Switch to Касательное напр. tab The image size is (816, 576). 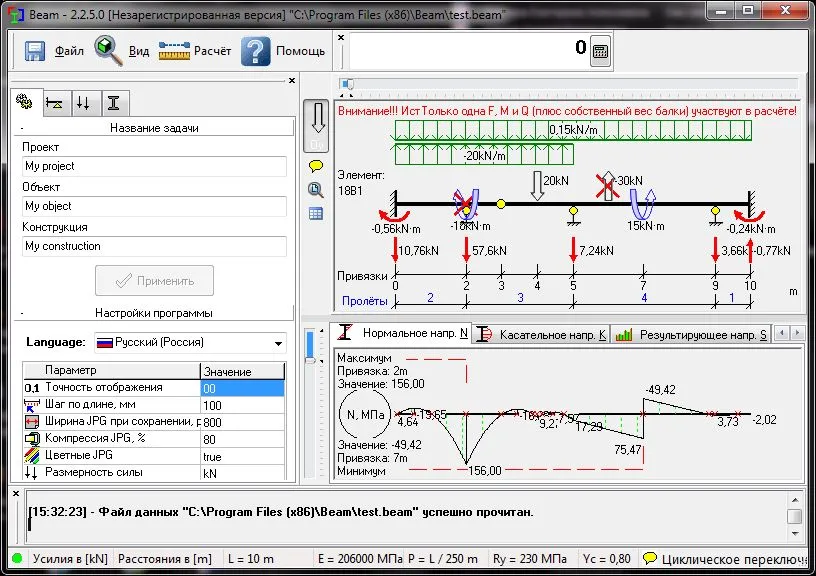[x=540, y=335]
